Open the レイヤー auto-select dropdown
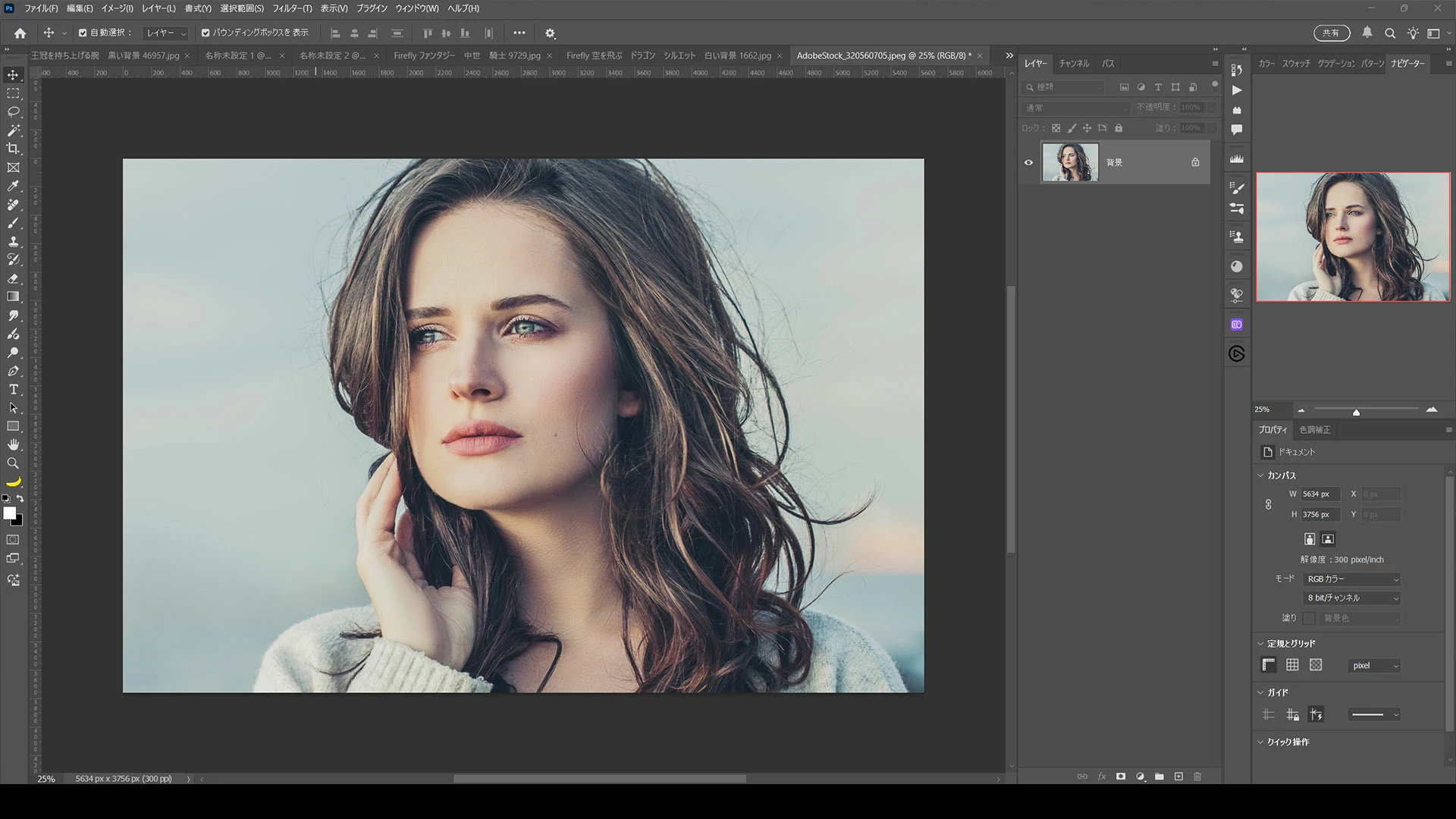The height and width of the screenshot is (819, 1456). 166,33
